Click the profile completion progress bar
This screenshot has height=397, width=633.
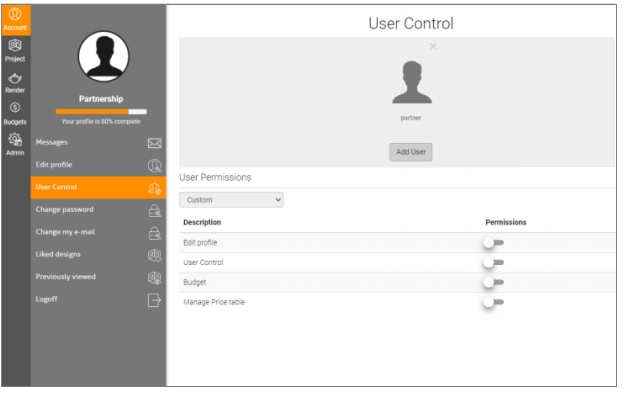[101, 111]
